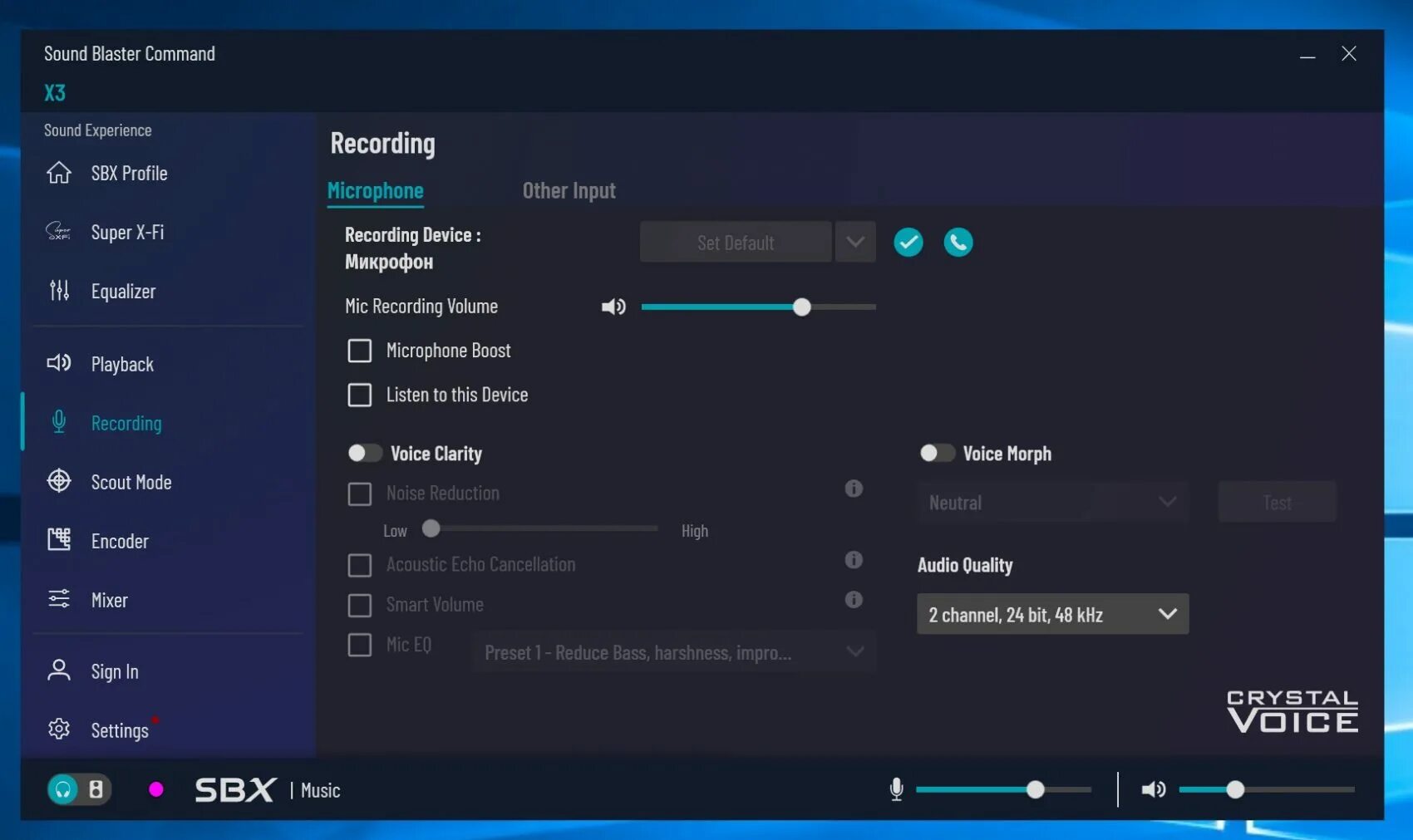The image size is (1413, 840).
Task: Open the Super X-Fi logo icon
Action: 59,231
